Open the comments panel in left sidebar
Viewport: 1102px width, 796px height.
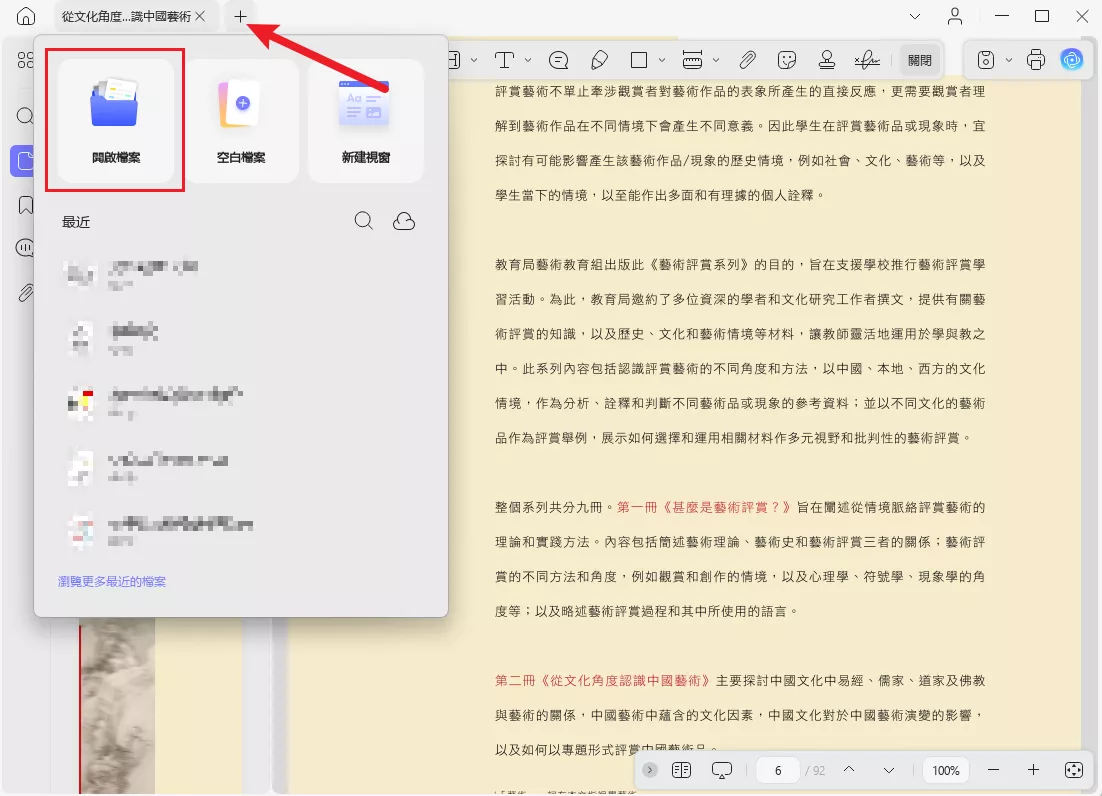[x=25, y=248]
